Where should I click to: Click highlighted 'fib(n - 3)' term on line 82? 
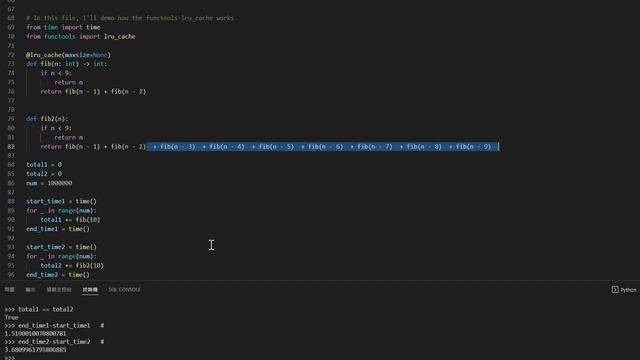click(178, 147)
